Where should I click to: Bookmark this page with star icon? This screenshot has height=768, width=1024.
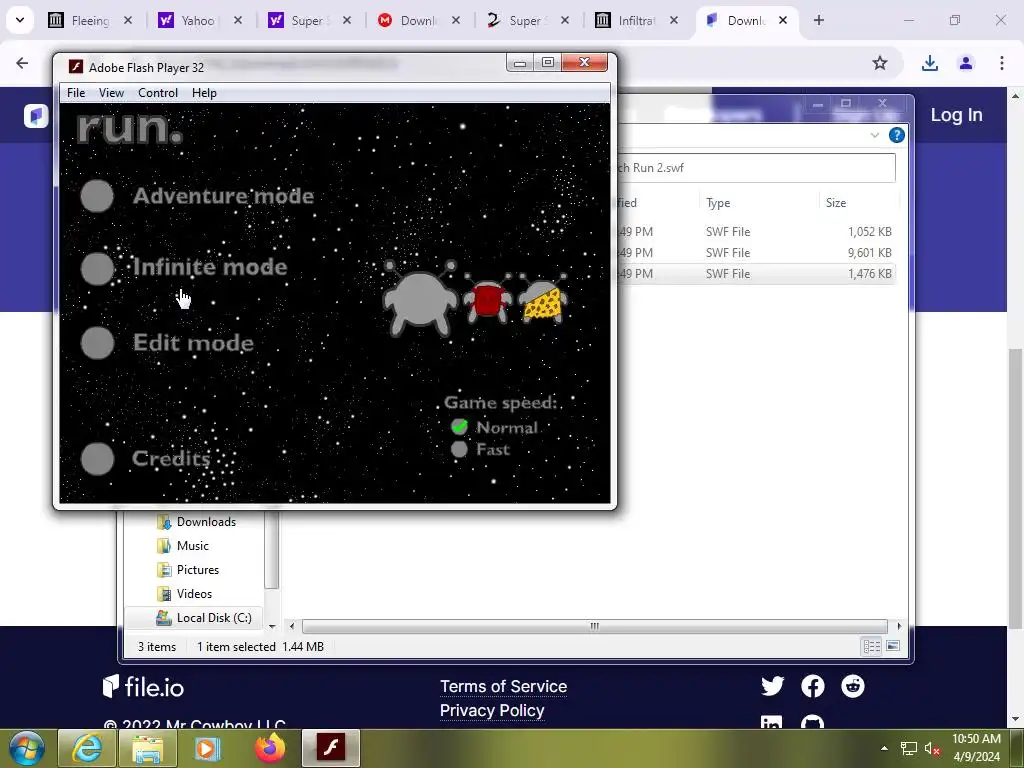coord(880,63)
